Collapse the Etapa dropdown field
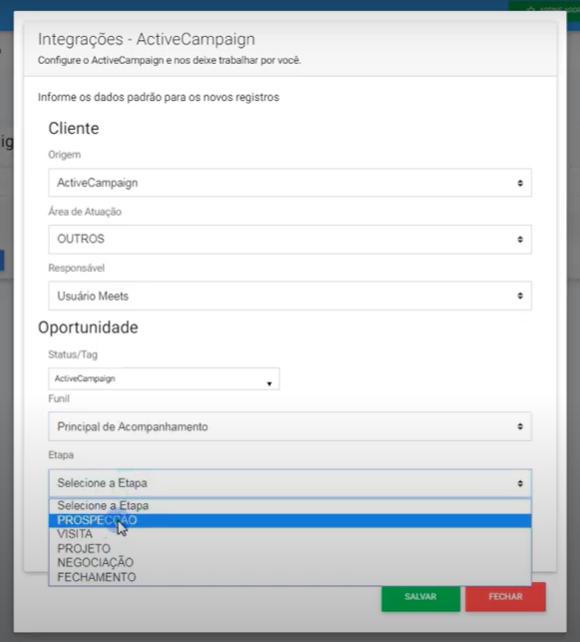Viewport: 580px width, 642px height. pyautogui.click(x=290, y=483)
